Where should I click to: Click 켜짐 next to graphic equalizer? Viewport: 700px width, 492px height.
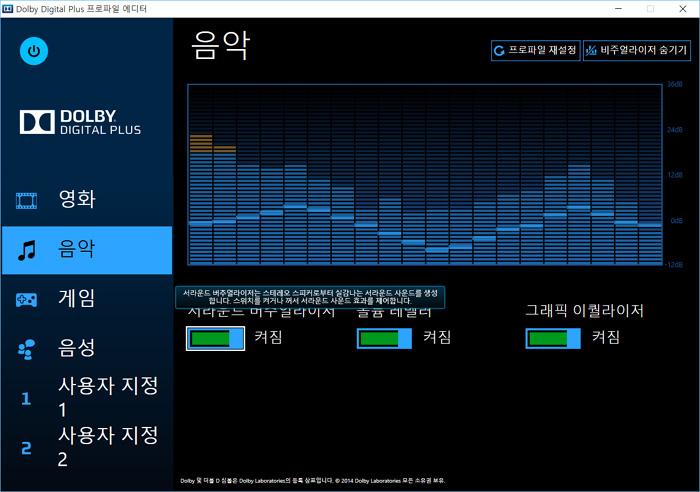pyautogui.click(x=606, y=337)
